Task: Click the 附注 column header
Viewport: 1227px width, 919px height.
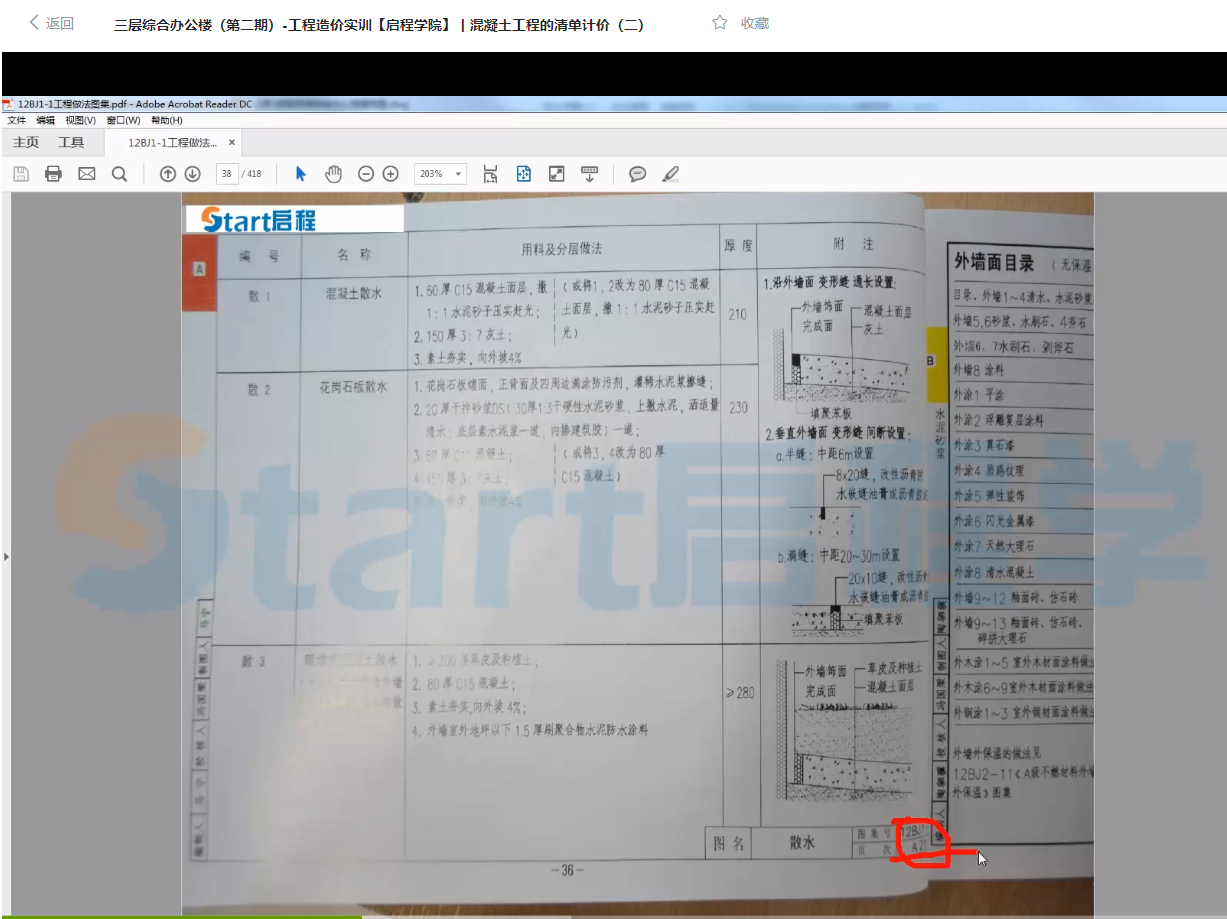Action: pos(853,245)
